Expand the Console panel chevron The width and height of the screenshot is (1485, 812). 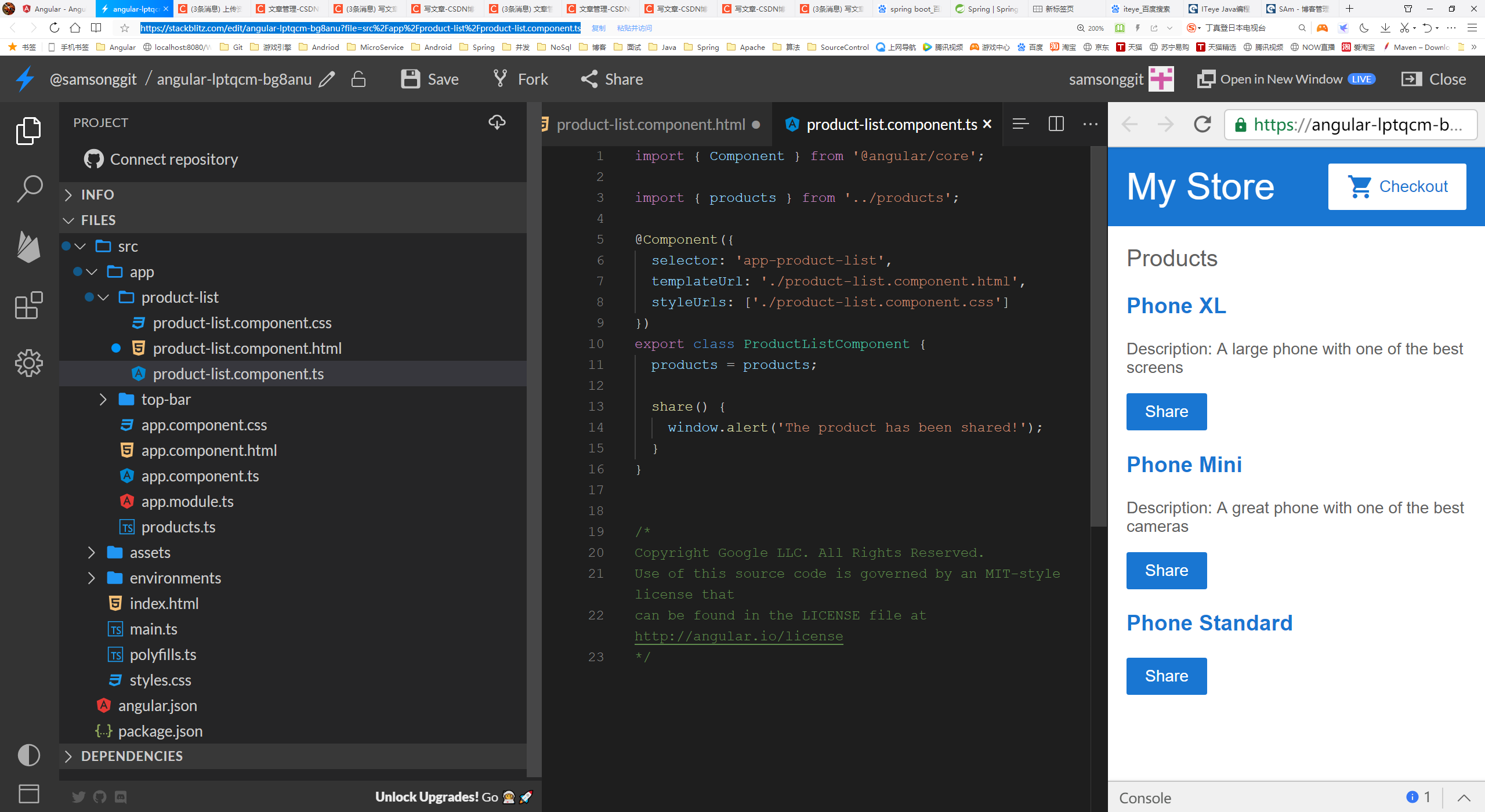(1464, 798)
